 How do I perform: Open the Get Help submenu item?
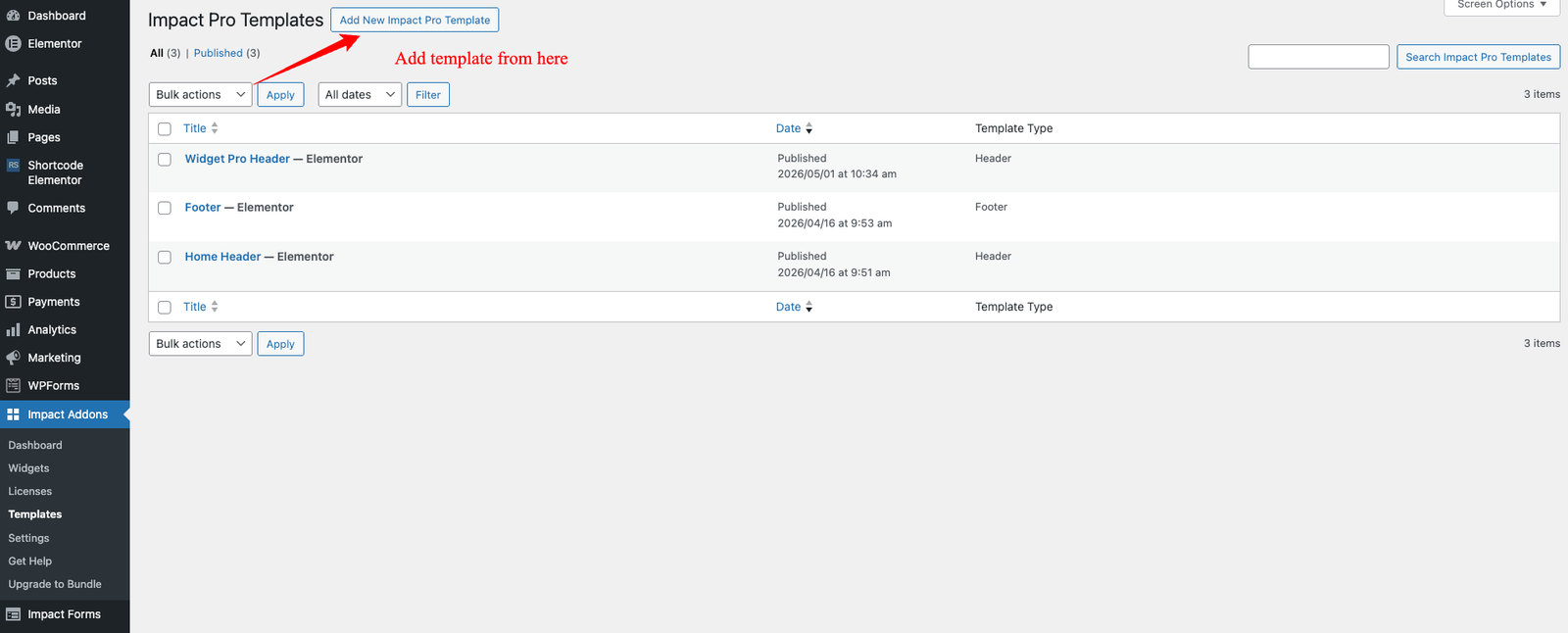pyautogui.click(x=30, y=561)
